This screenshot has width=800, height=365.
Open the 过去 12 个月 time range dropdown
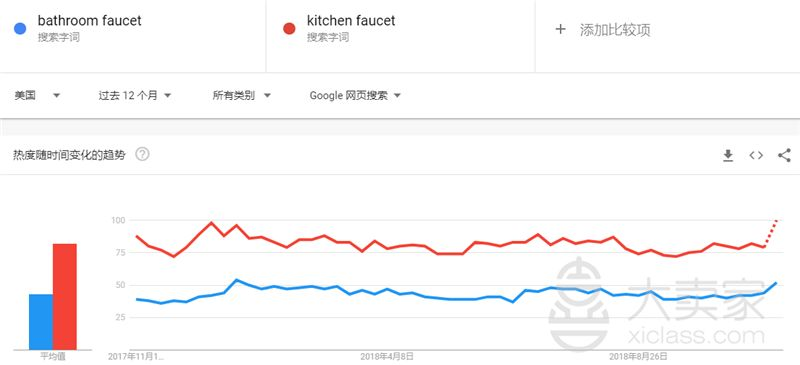point(135,95)
